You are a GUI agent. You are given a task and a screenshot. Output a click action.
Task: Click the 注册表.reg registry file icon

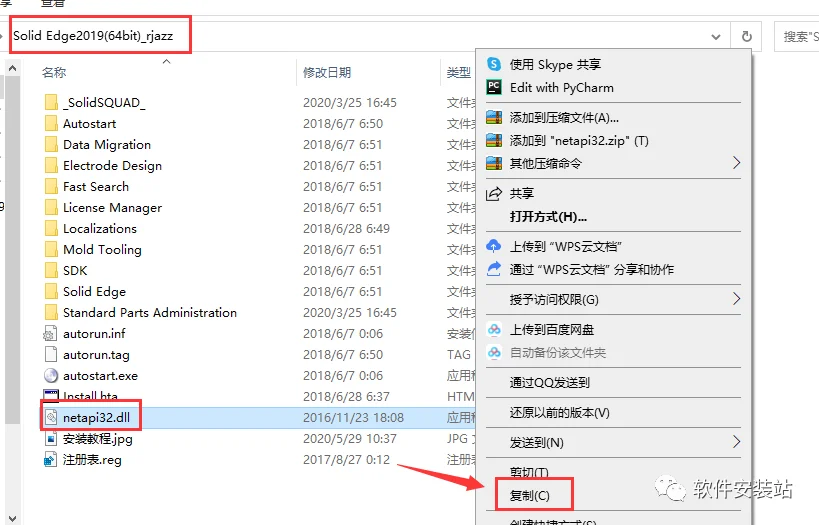click(51, 460)
